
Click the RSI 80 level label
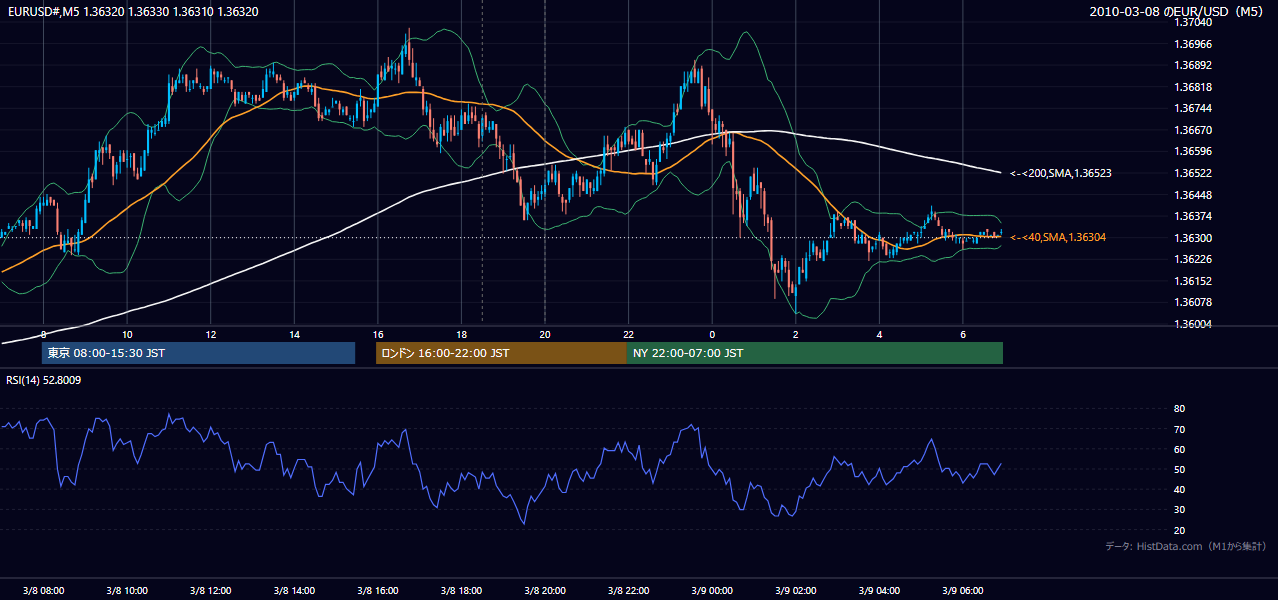[x=1179, y=409]
